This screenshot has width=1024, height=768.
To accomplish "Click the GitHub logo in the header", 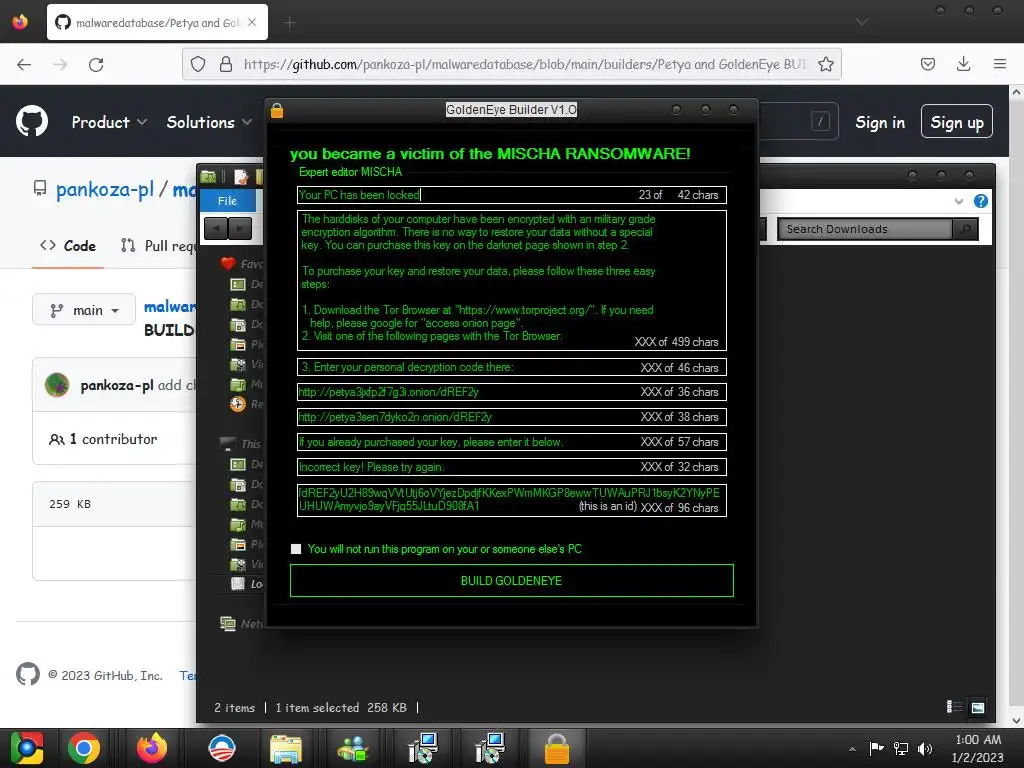I will [32, 121].
